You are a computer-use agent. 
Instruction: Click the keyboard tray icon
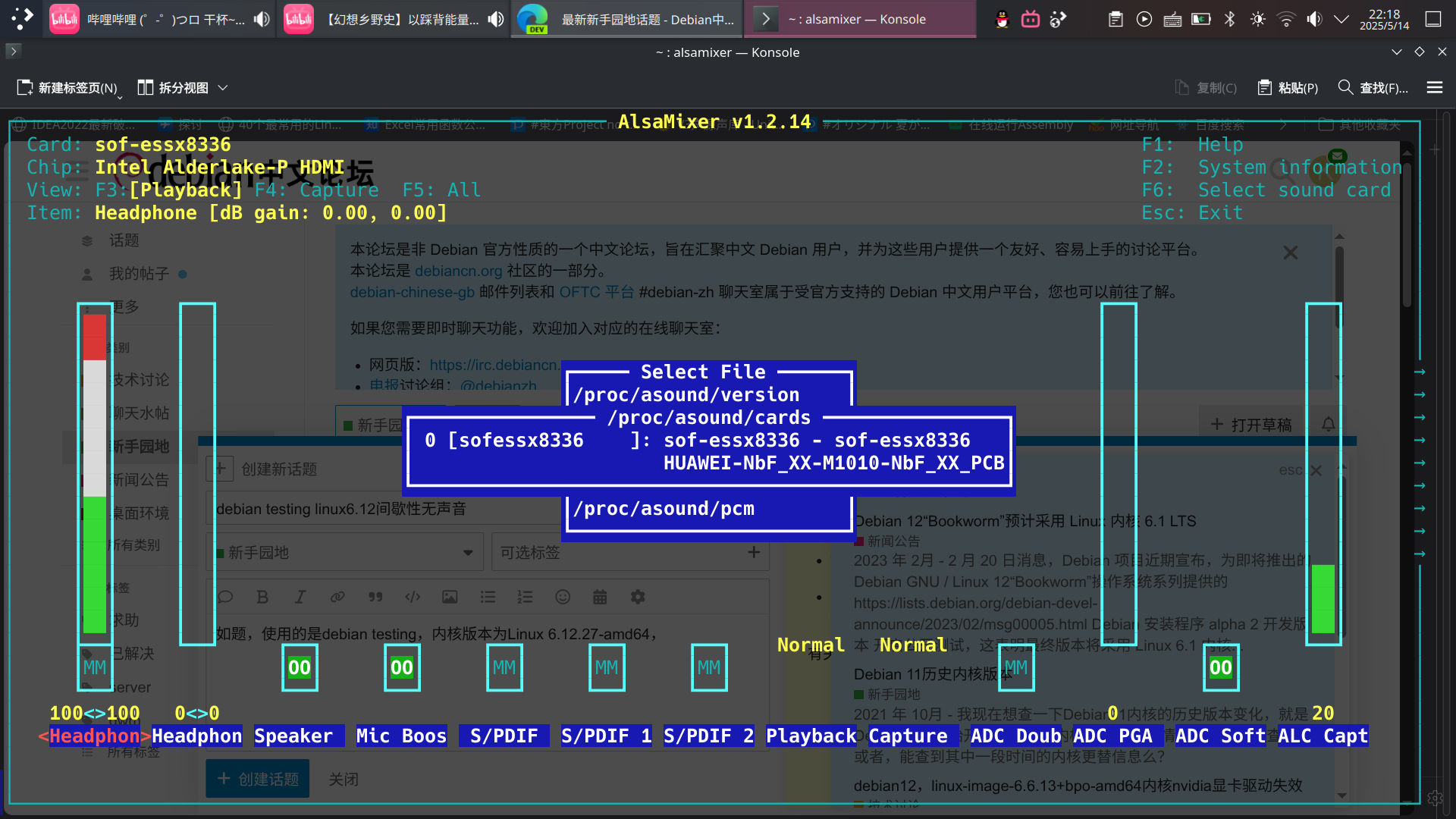[1172, 19]
